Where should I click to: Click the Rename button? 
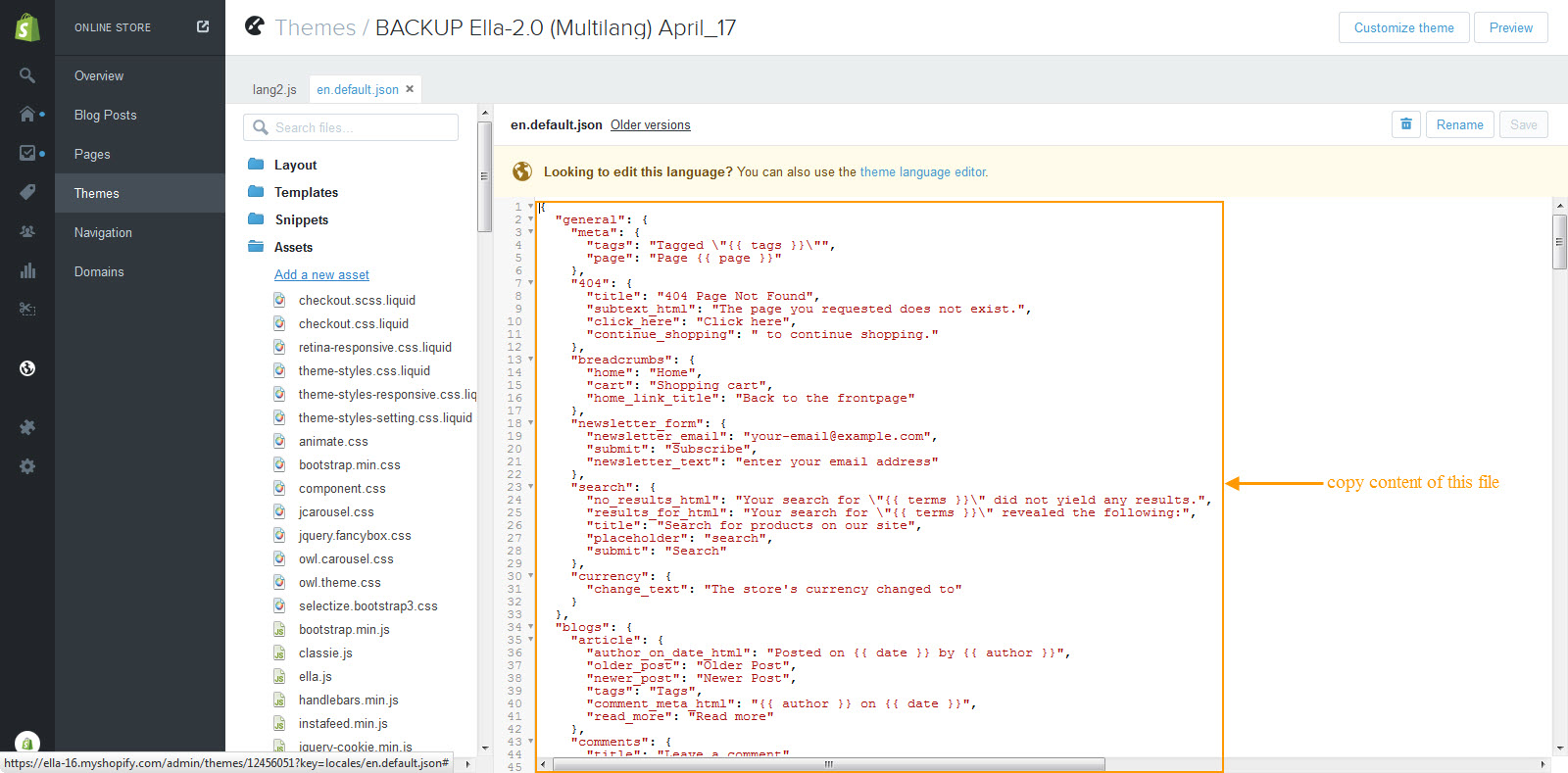pyautogui.click(x=1459, y=124)
